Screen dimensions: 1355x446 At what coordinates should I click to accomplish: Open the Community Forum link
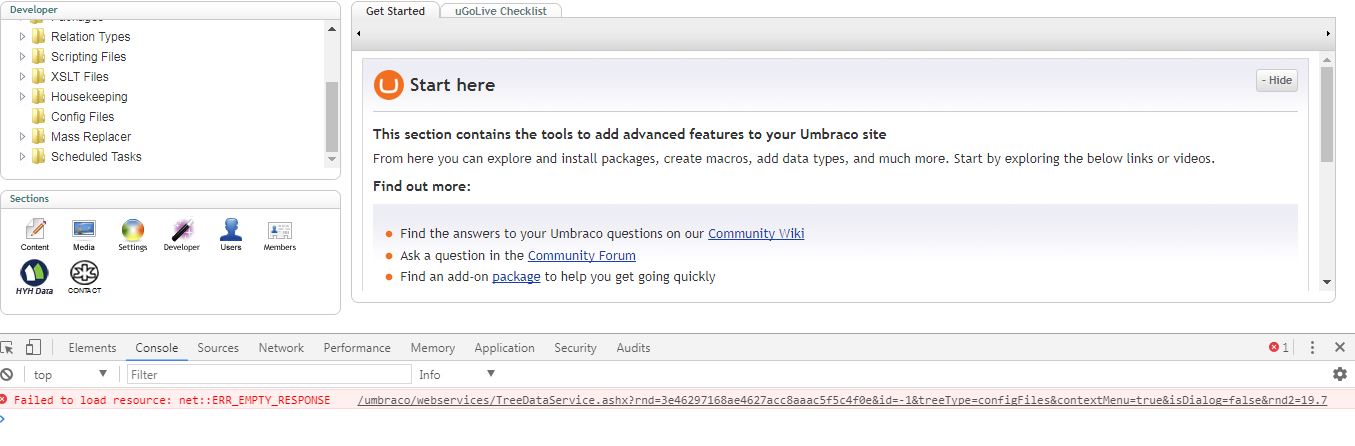coord(582,255)
